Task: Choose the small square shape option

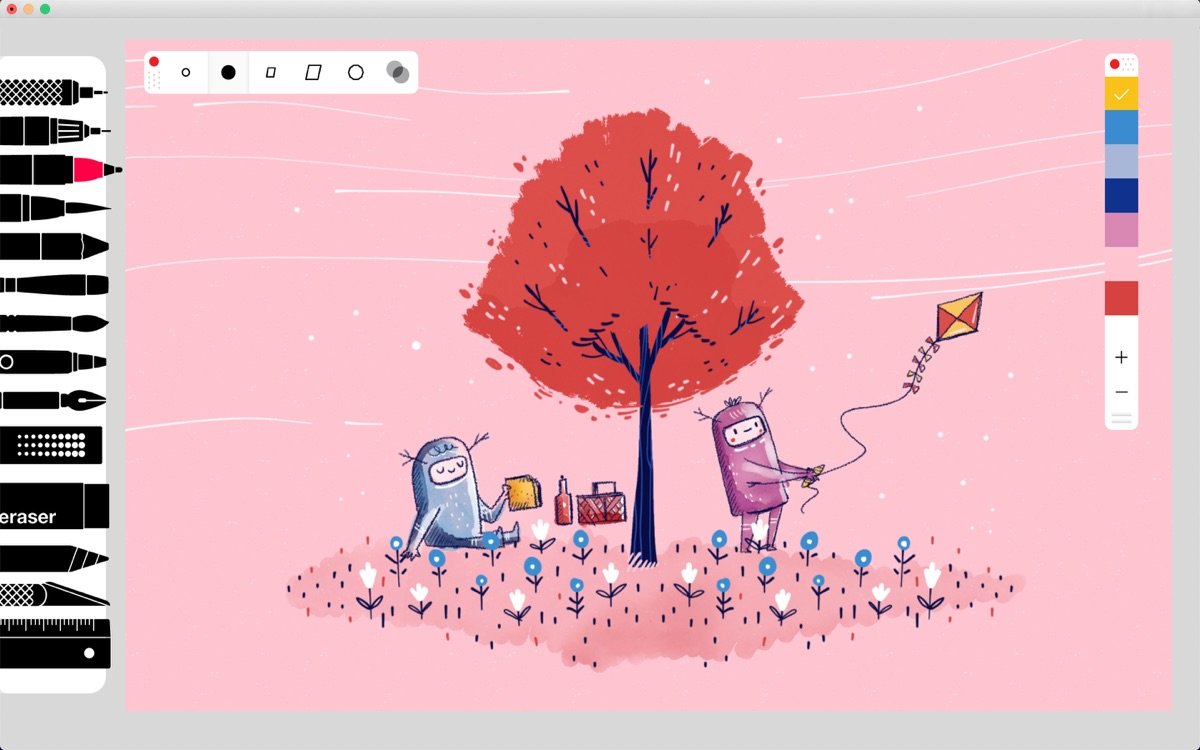Action: point(270,72)
